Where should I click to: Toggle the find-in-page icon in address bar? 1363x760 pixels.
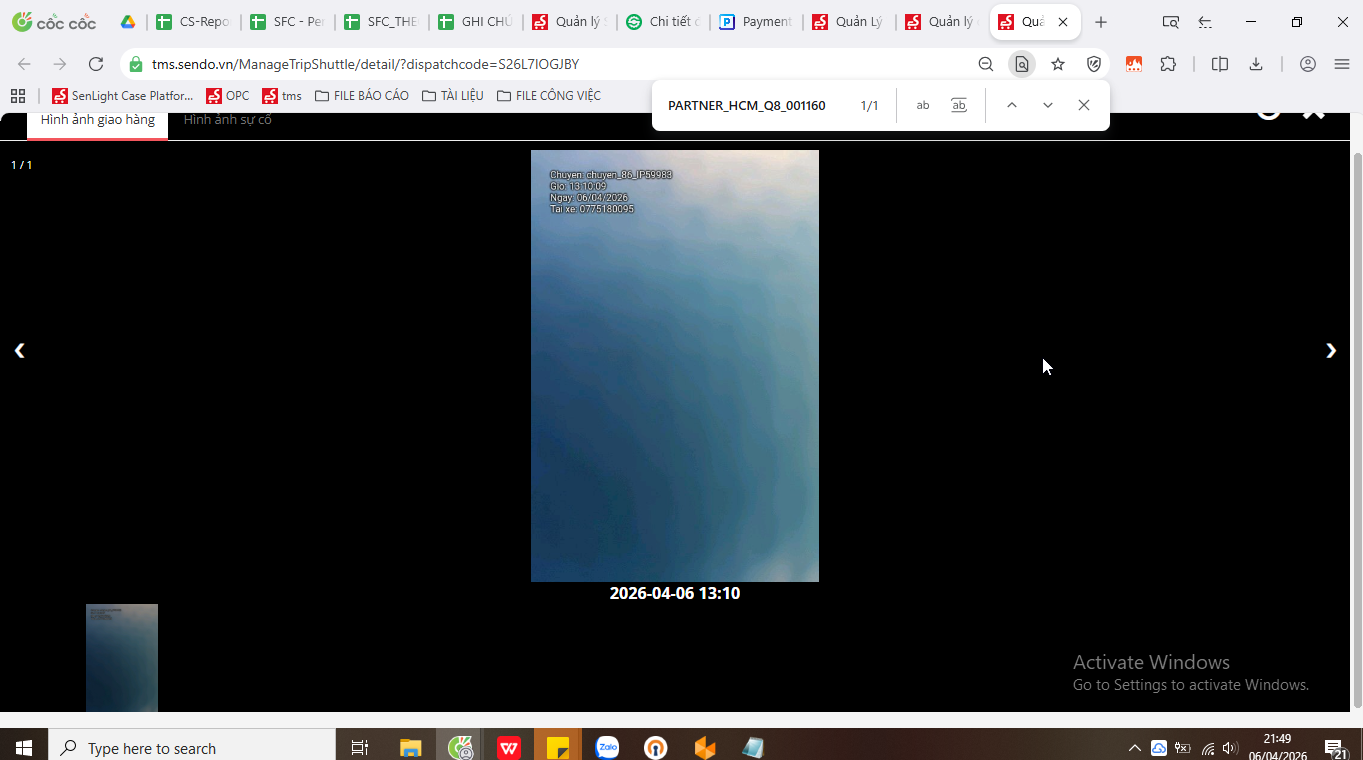[x=1021, y=64]
